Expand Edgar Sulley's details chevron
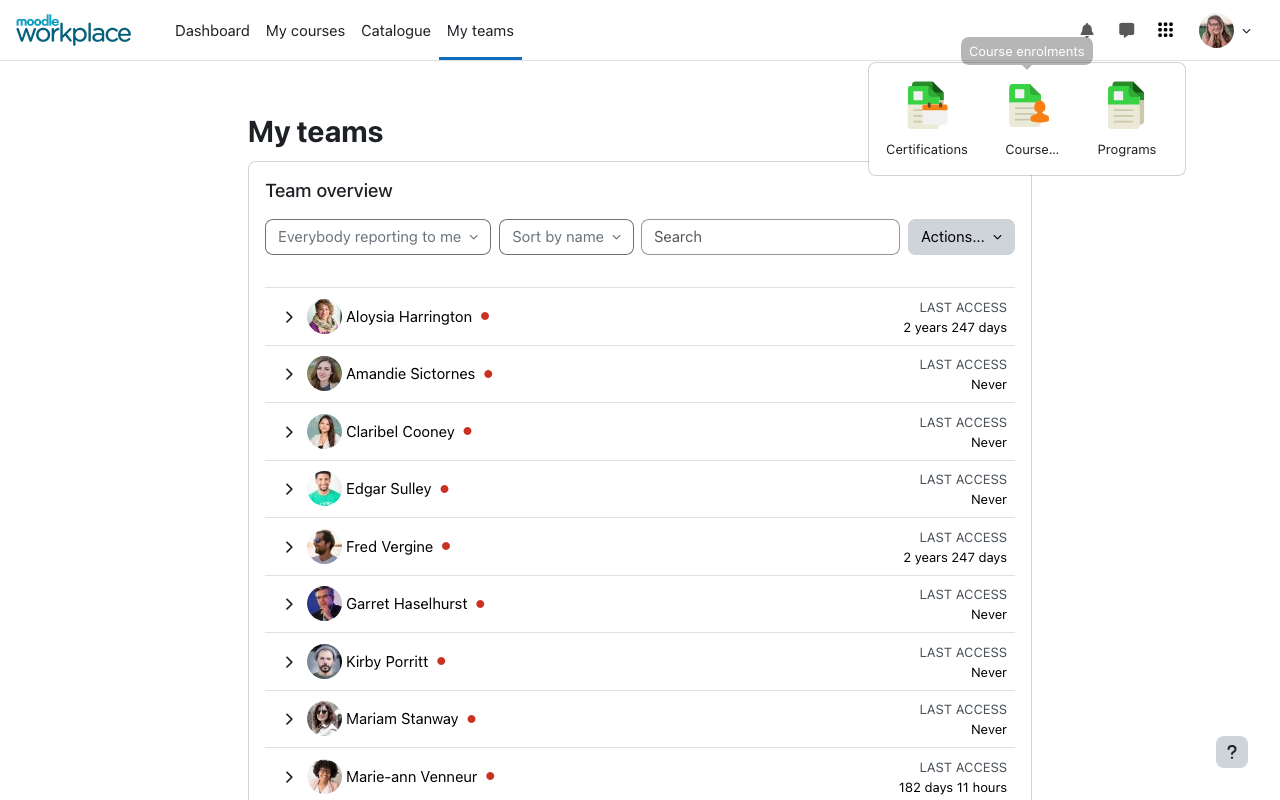Image resolution: width=1280 pixels, height=800 pixels. (289, 489)
